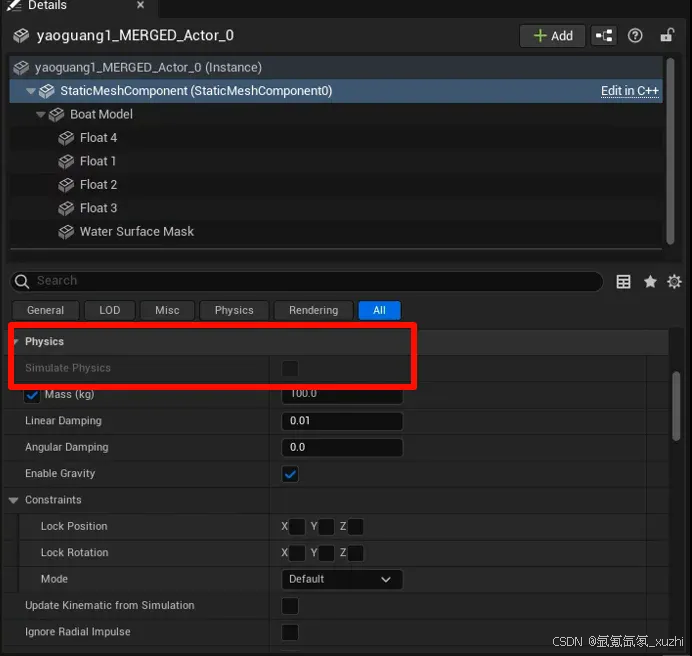Click component tree scrollbar
Screen dimensions: 692x656
[x=670, y=151]
